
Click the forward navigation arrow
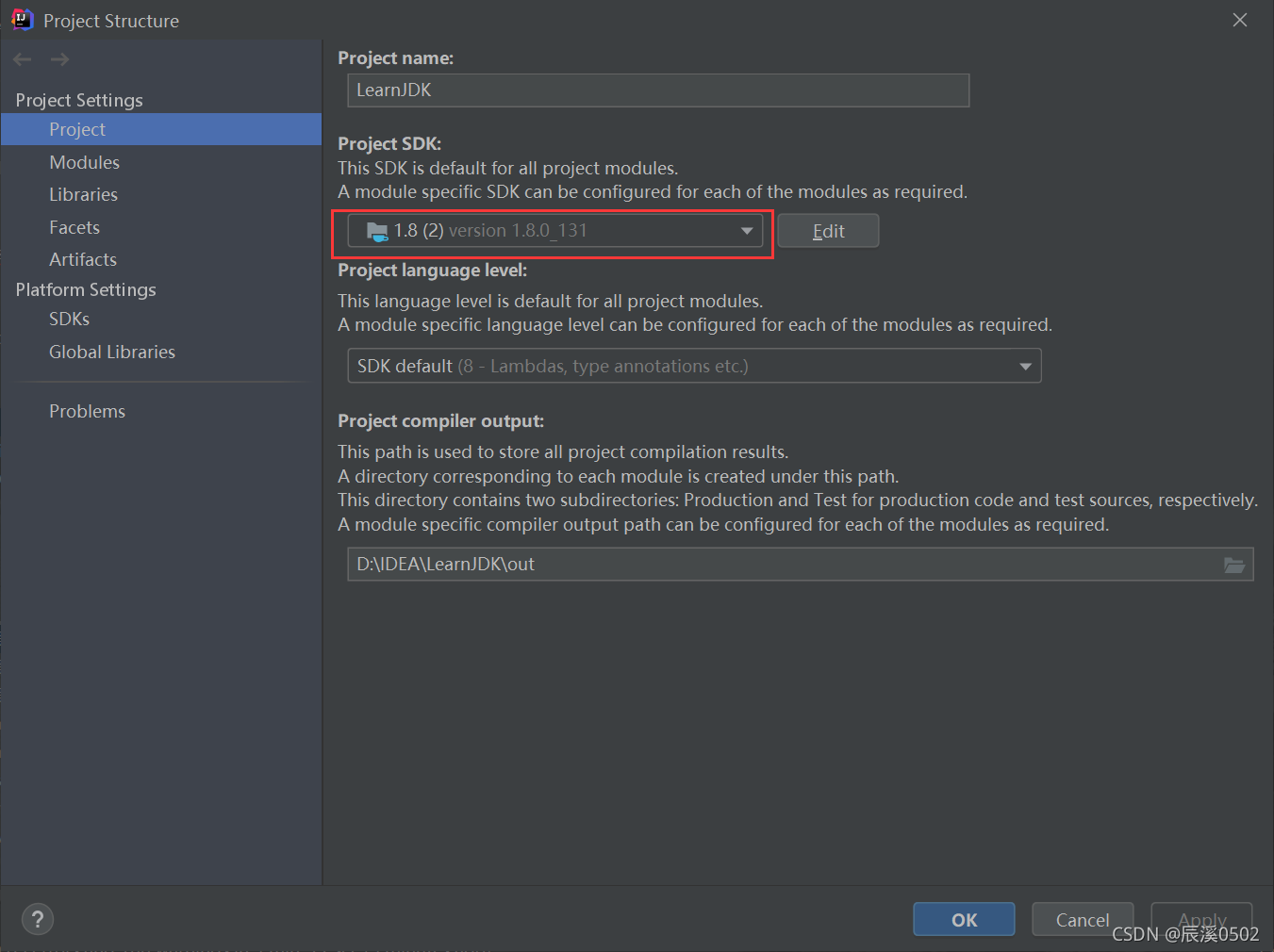click(59, 59)
